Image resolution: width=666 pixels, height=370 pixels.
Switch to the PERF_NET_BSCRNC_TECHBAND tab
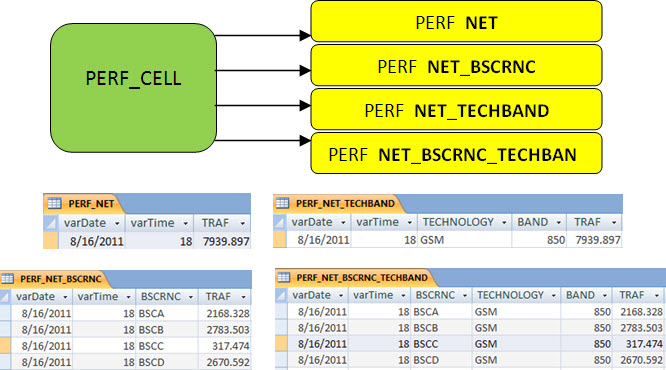tap(356, 277)
